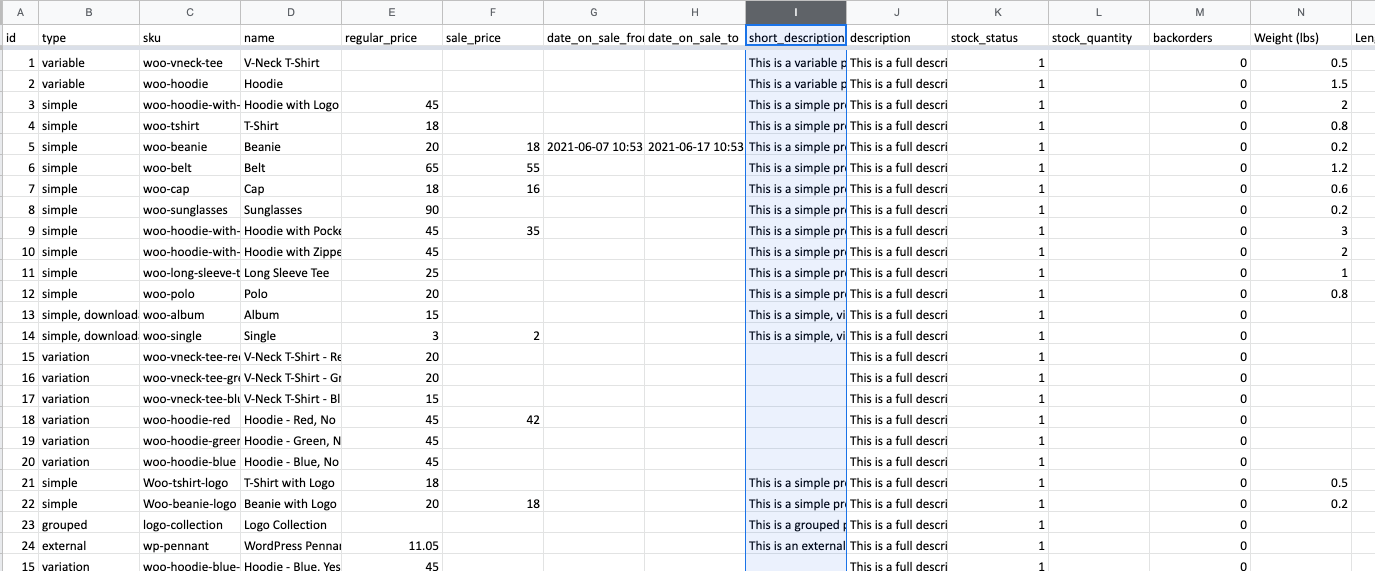Select the grouped type cell
The image size is (1375, 571).
point(88,525)
